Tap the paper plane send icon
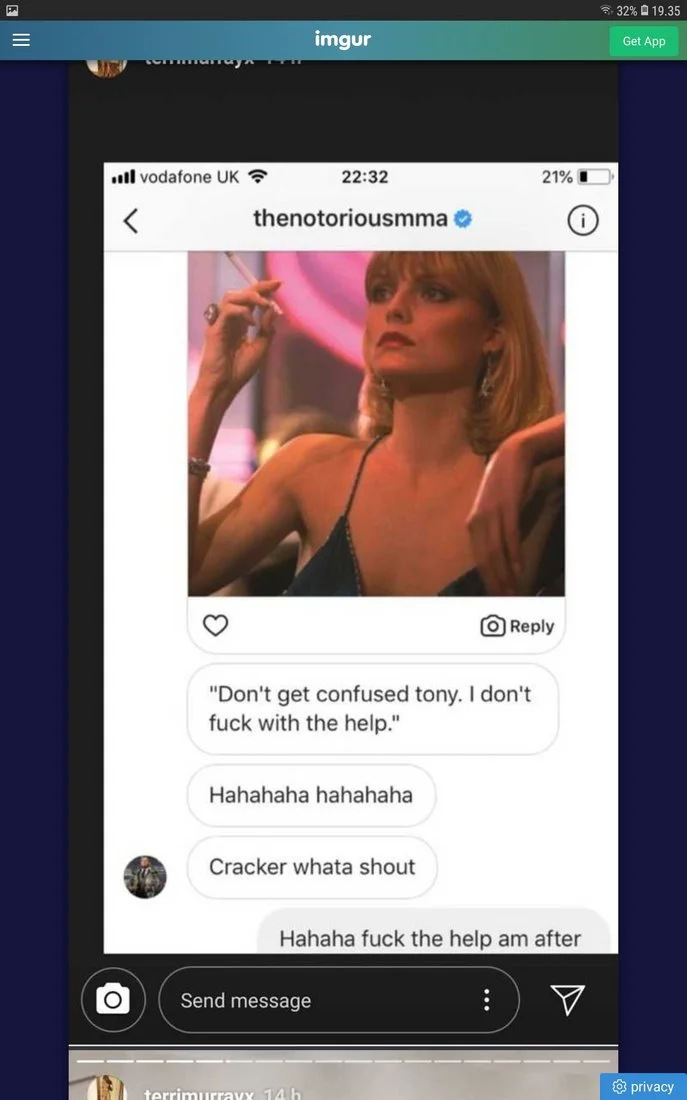687x1100 pixels. 567,998
